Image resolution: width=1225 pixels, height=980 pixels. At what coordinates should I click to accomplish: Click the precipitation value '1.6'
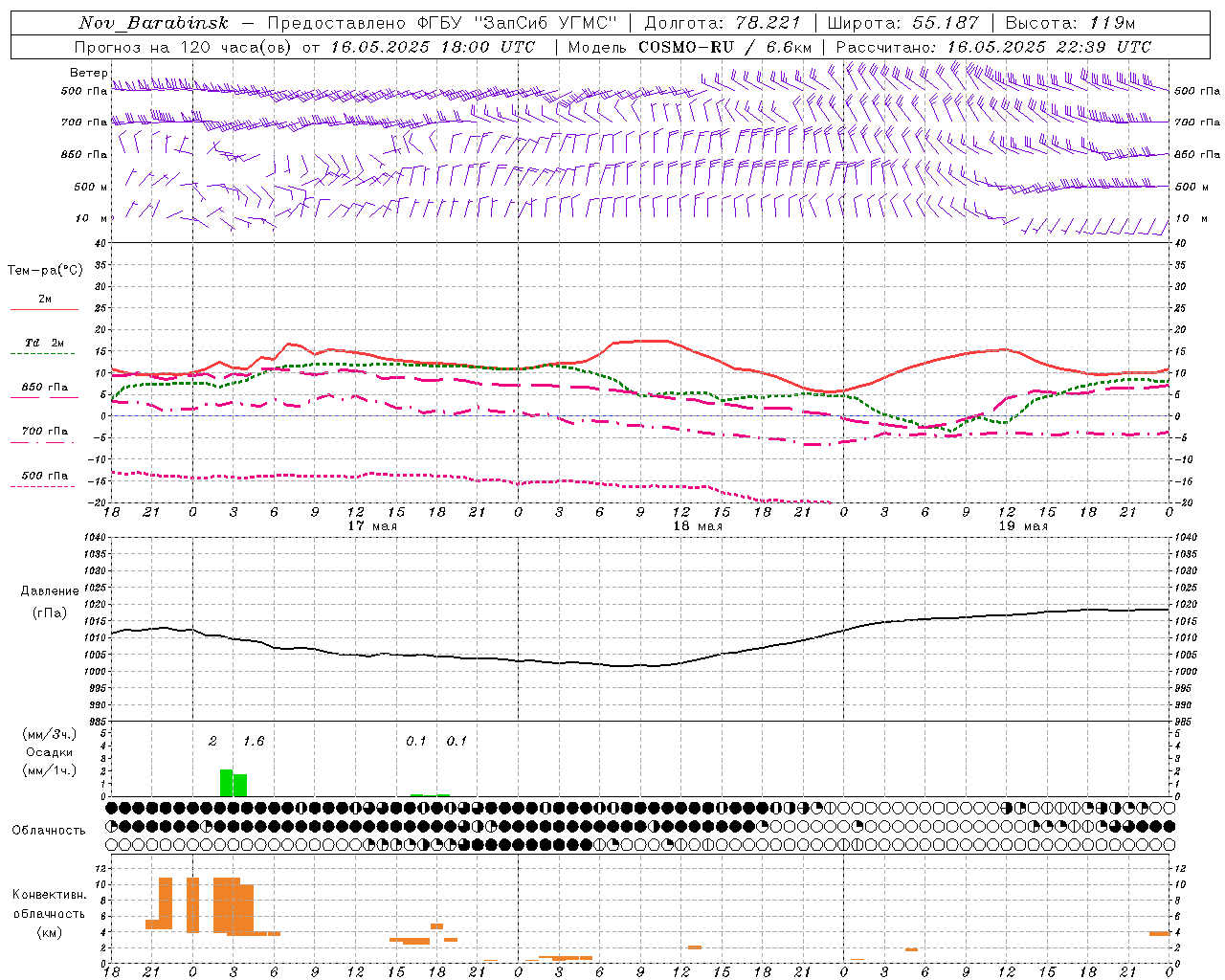[254, 741]
